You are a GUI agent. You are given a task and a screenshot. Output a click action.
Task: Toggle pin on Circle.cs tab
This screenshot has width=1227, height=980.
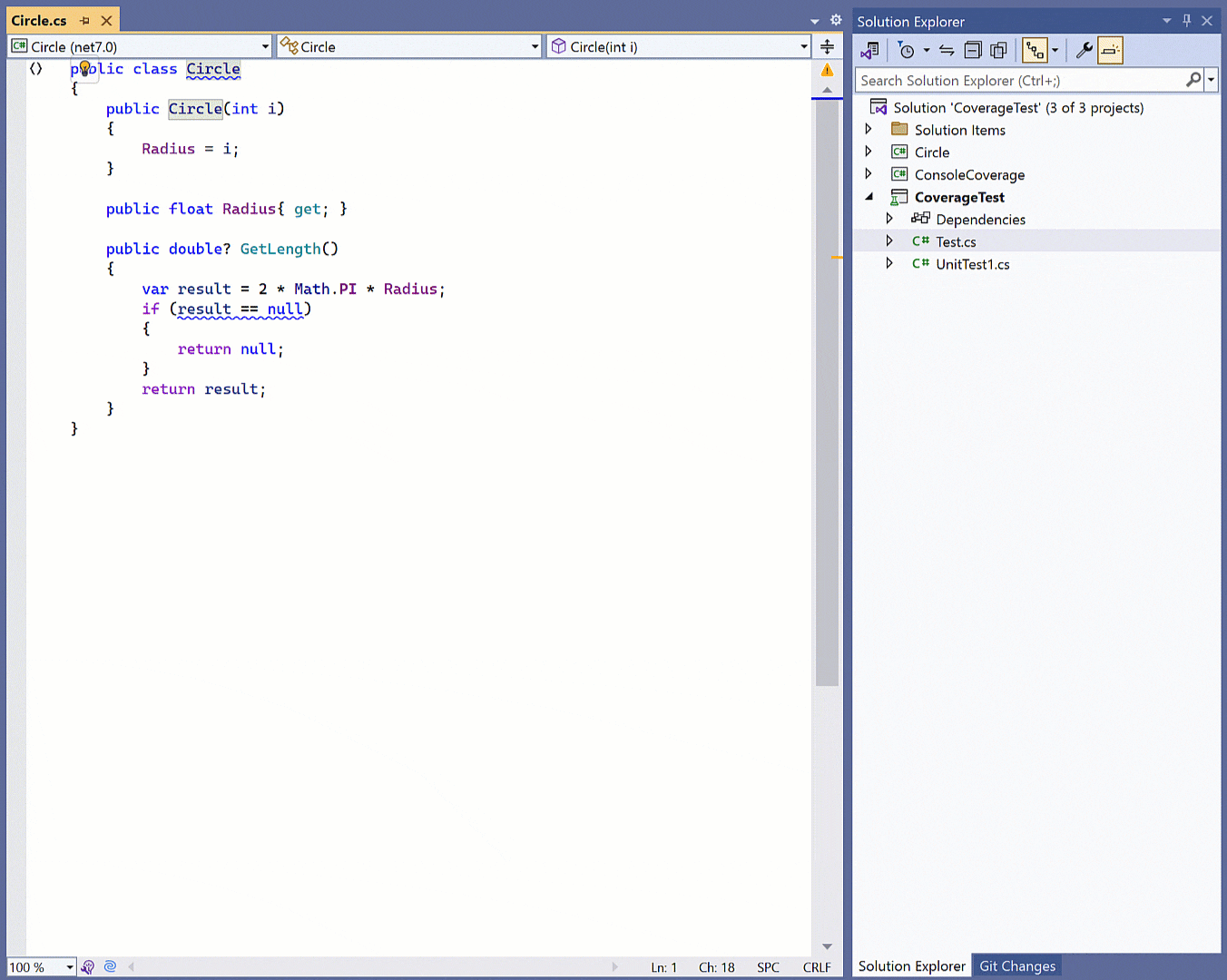click(x=84, y=21)
